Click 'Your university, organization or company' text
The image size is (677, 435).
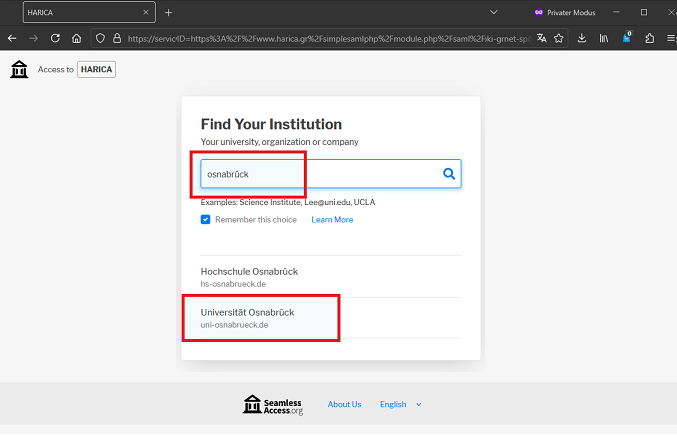point(279,142)
